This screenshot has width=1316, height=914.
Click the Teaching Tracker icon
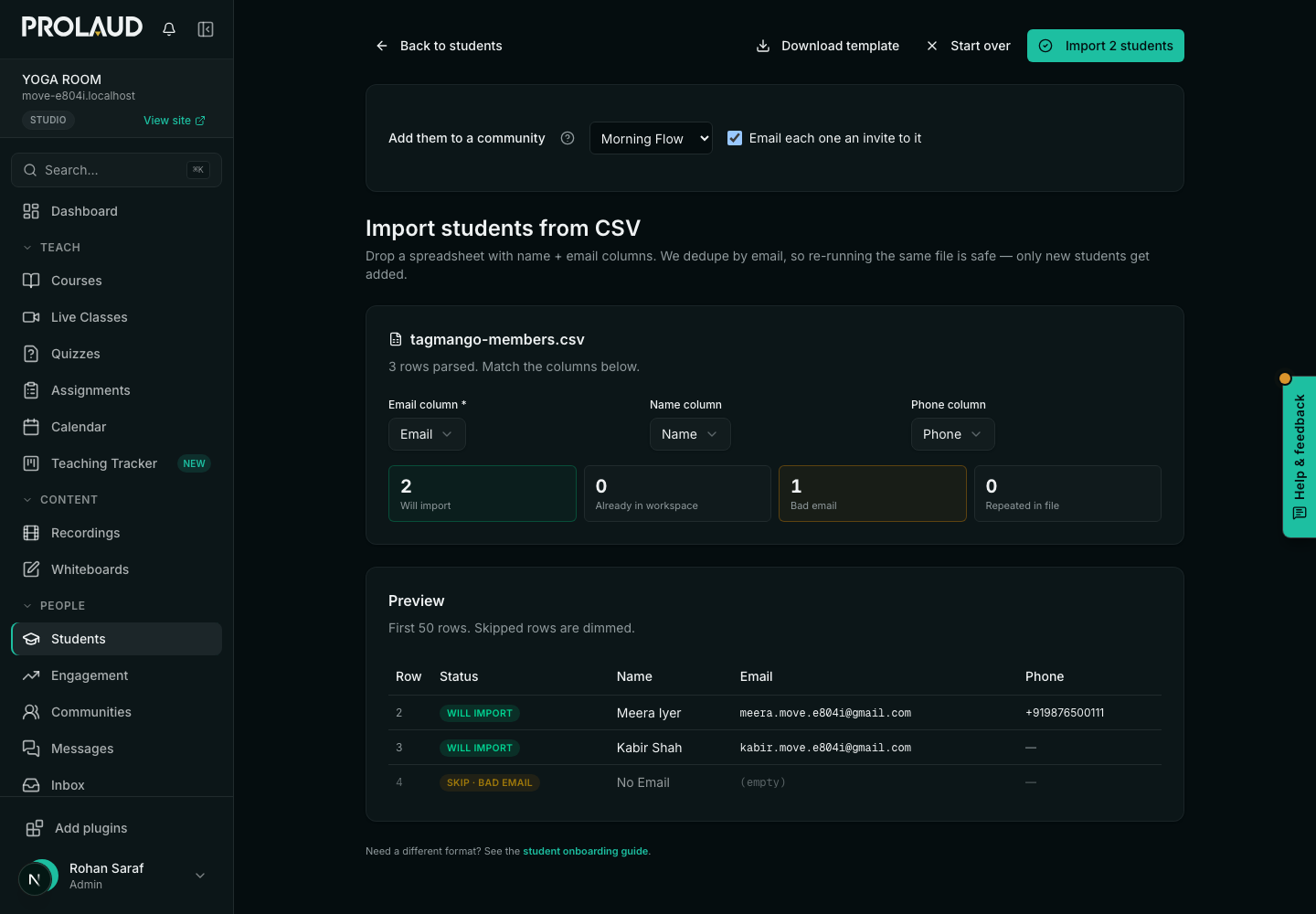click(x=31, y=463)
